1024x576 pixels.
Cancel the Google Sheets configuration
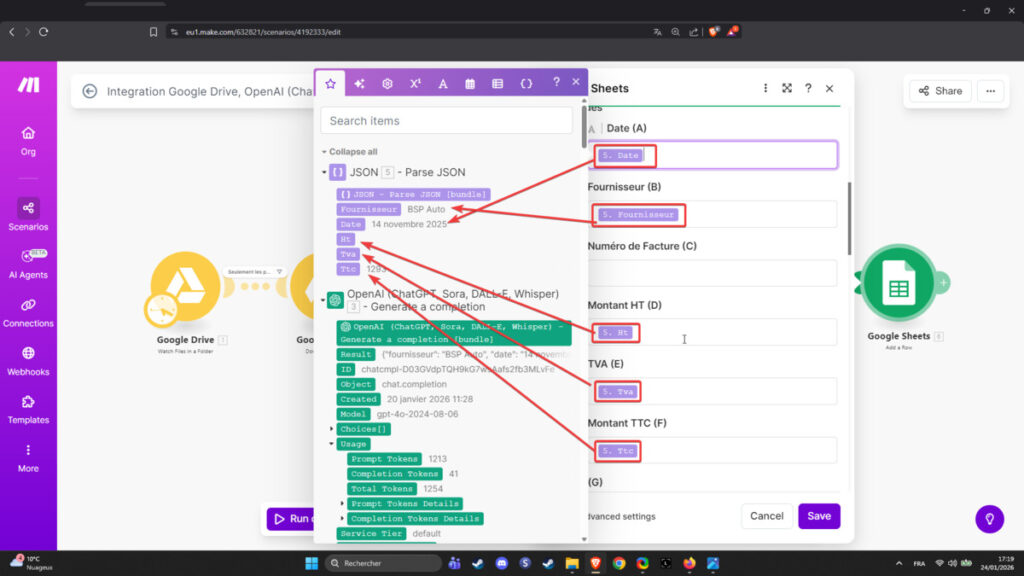766,516
